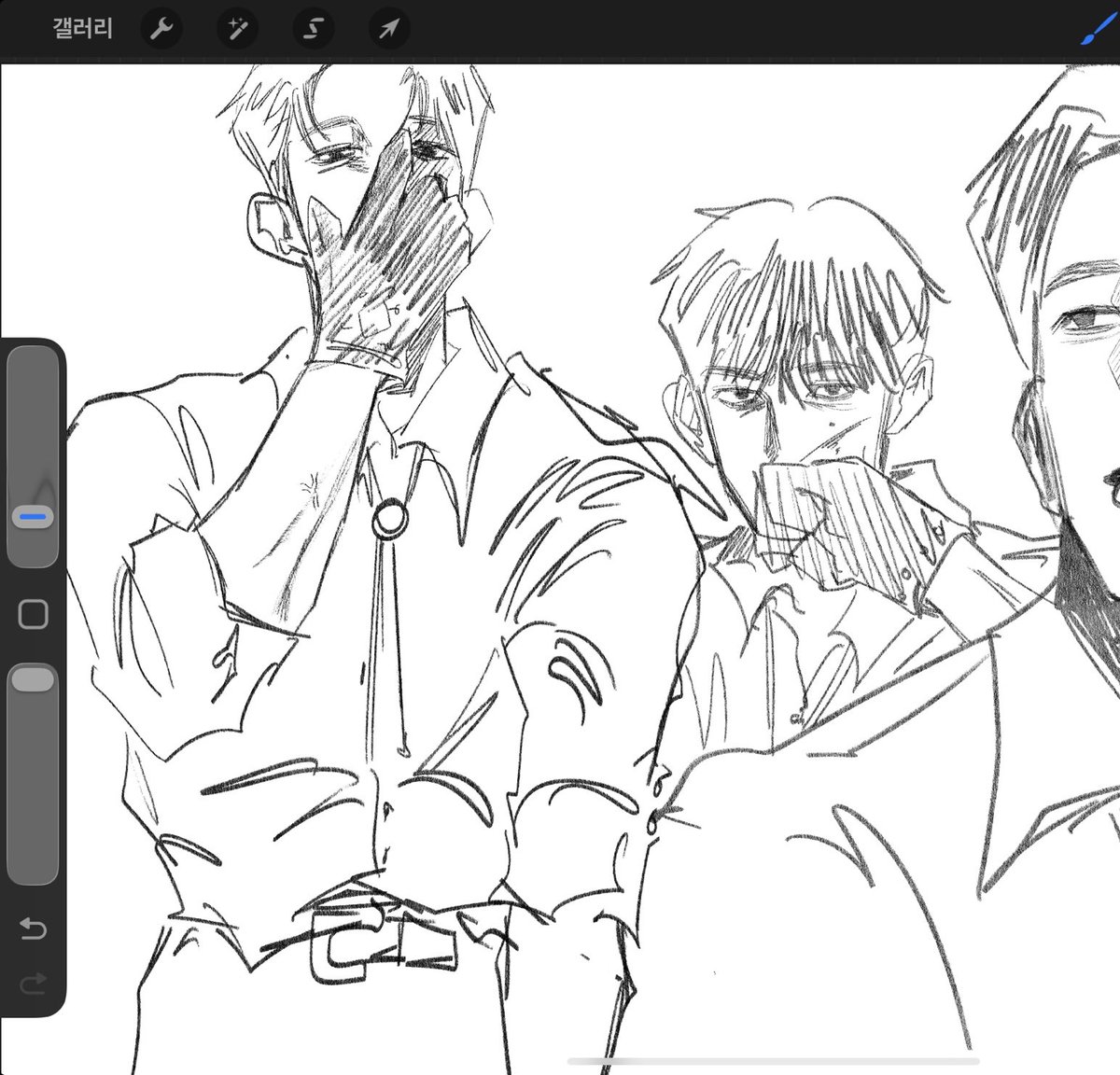Select the blue Brush tool
1120x1075 pixels.
click(x=1101, y=29)
